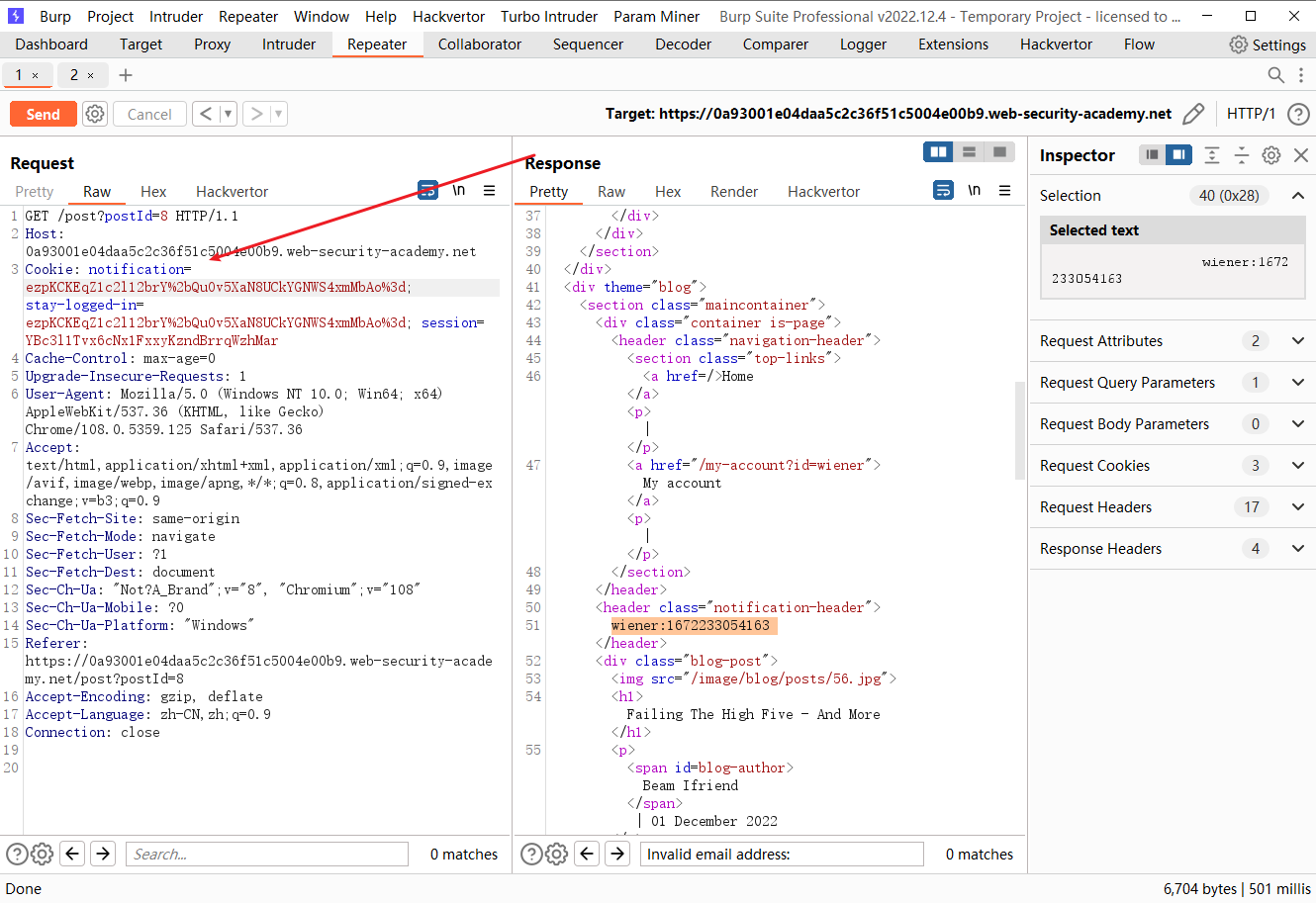Open the Repeater tabs kebab menu
This screenshot has height=903, width=1316.
pyautogui.click(x=1300, y=75)
